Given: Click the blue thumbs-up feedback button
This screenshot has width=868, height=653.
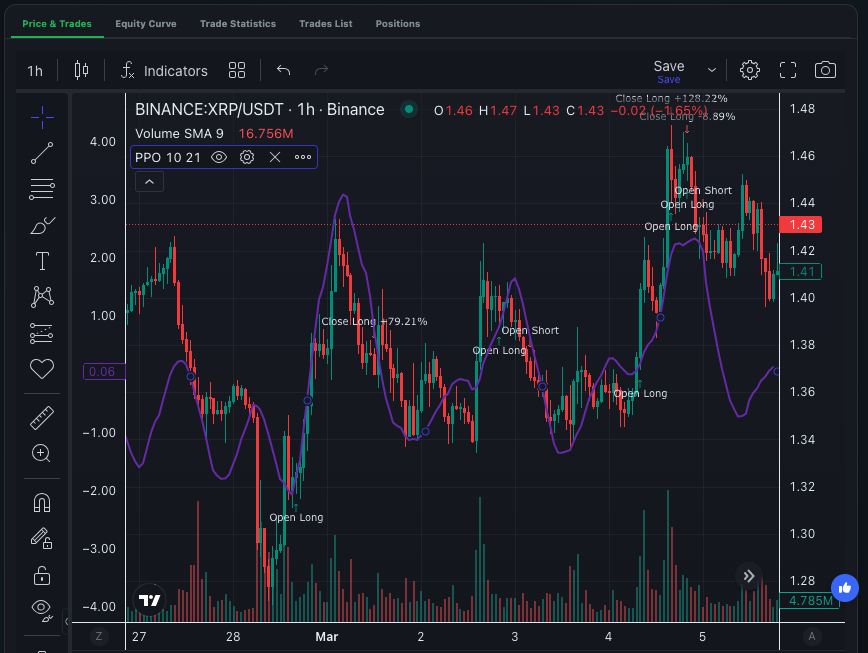Looking at the screenshot, I should 845,588.
